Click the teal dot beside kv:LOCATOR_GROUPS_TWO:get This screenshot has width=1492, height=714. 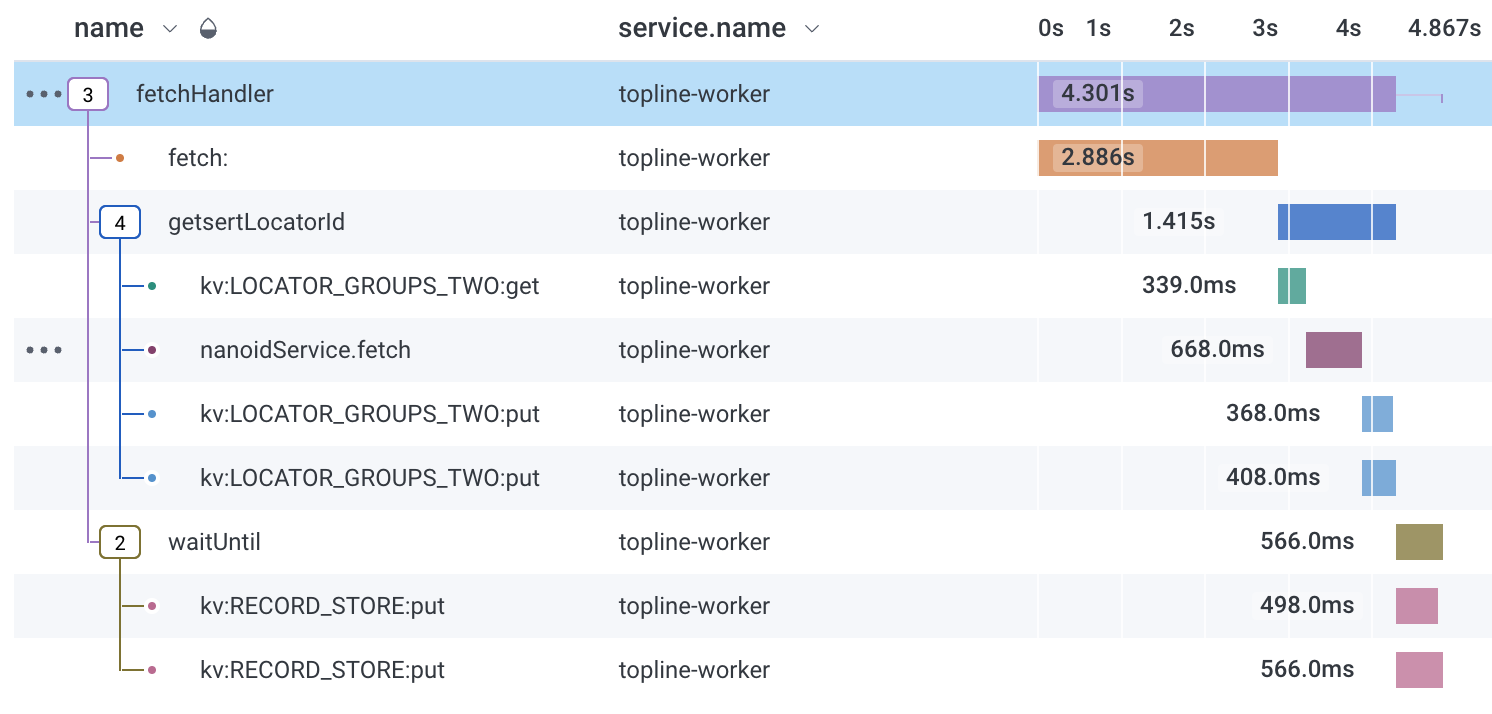tap(152, 287)
